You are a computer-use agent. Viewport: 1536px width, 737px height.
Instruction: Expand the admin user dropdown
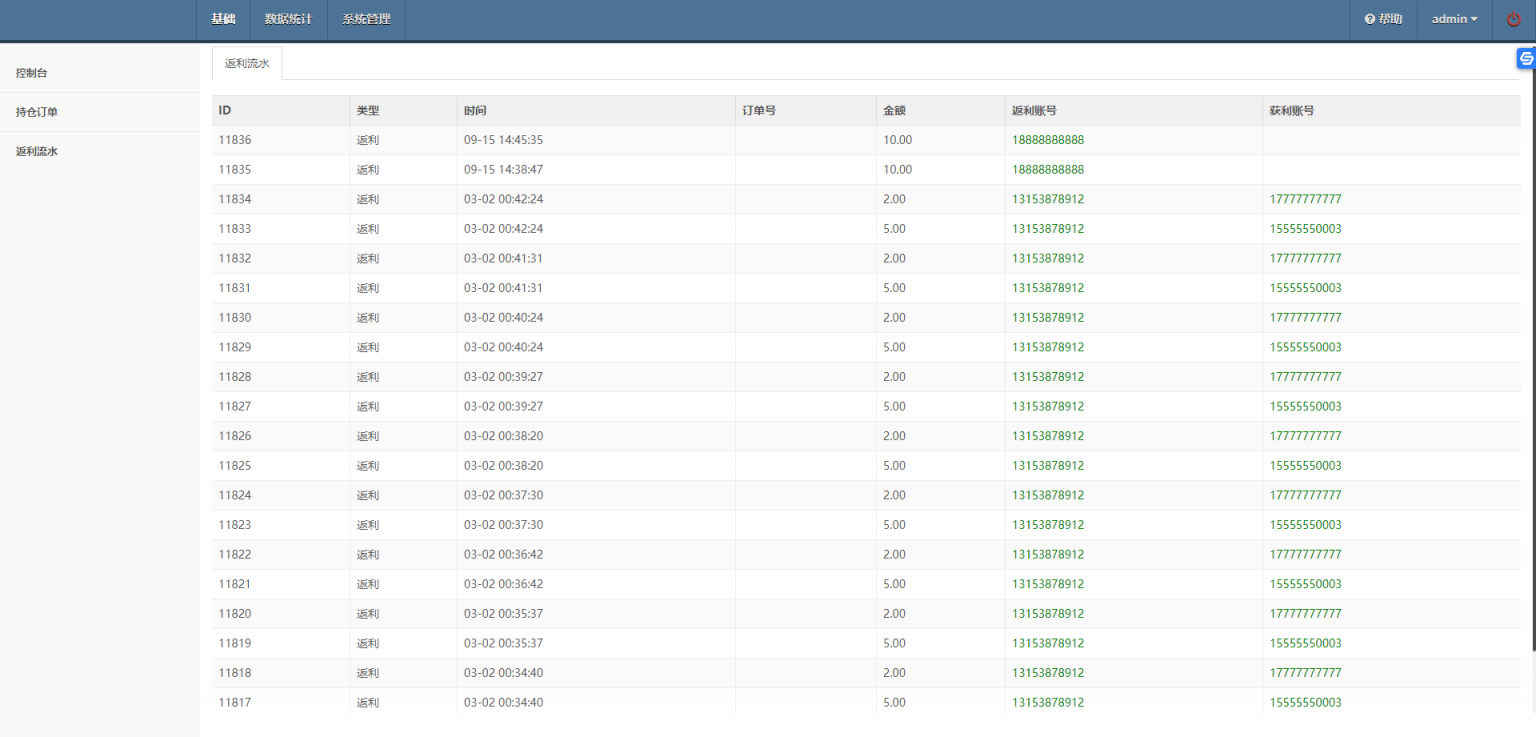click(x=1454, y=19)
